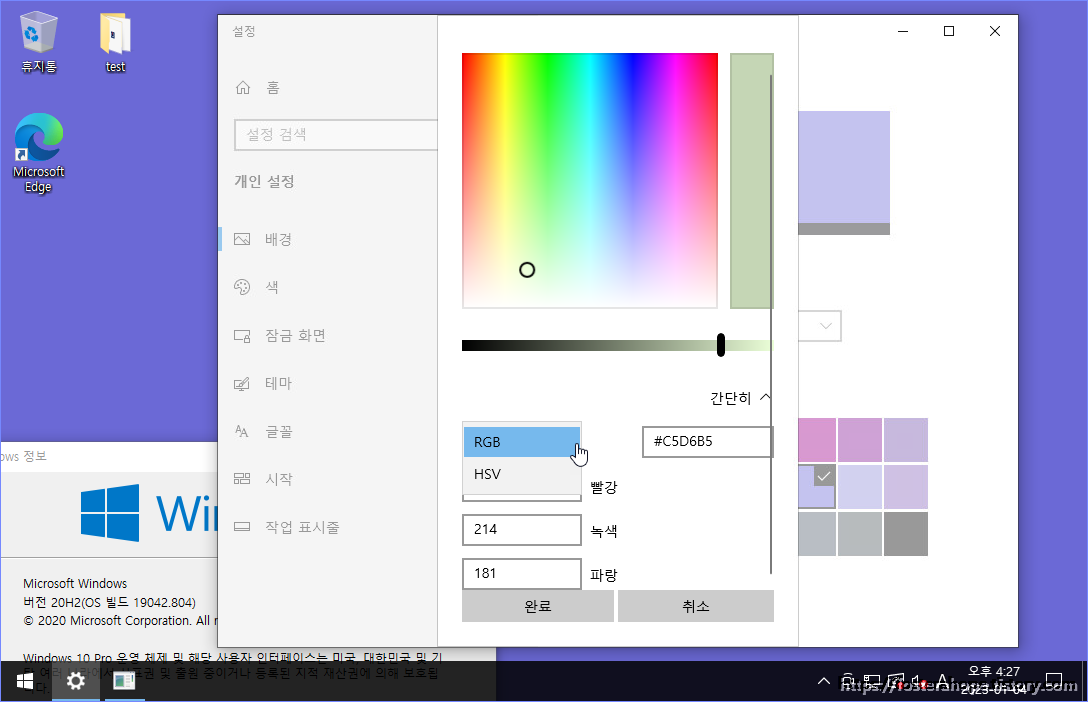Open the Windows Start button
Viewport: 1088px width, 702px height.
pos(25,681)
